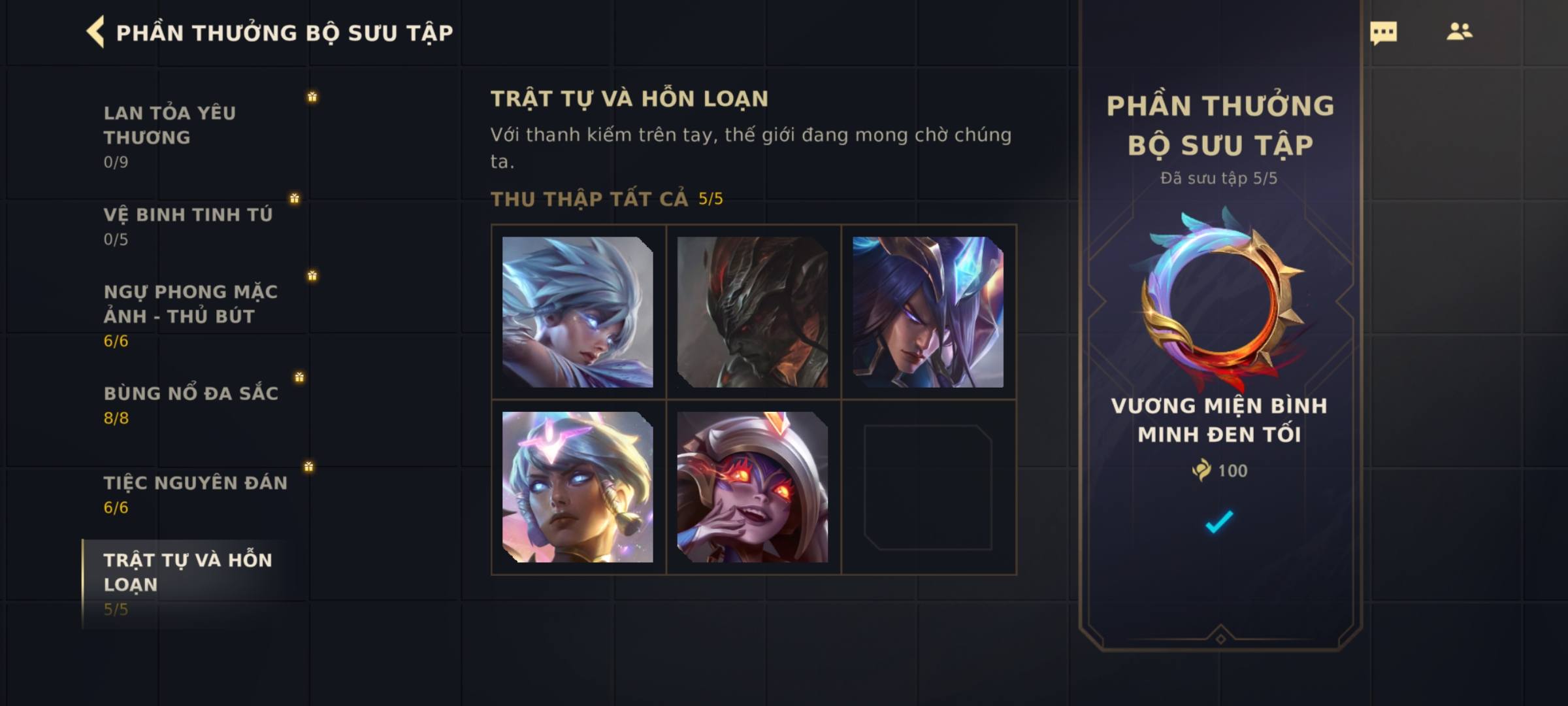
Task: Click gift icon next to Lan Tỏa Yêu Thương
Action: tap(312, 97)
